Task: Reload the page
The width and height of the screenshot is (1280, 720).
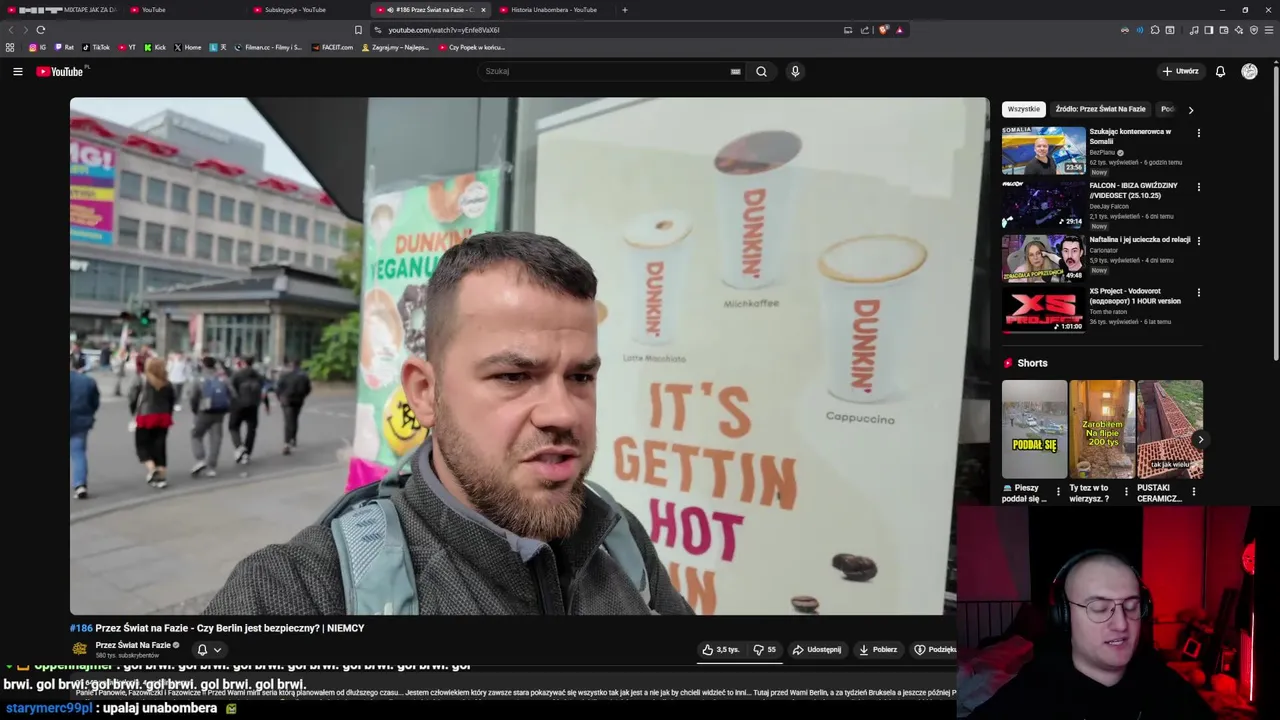Action: tap(40, 30)
